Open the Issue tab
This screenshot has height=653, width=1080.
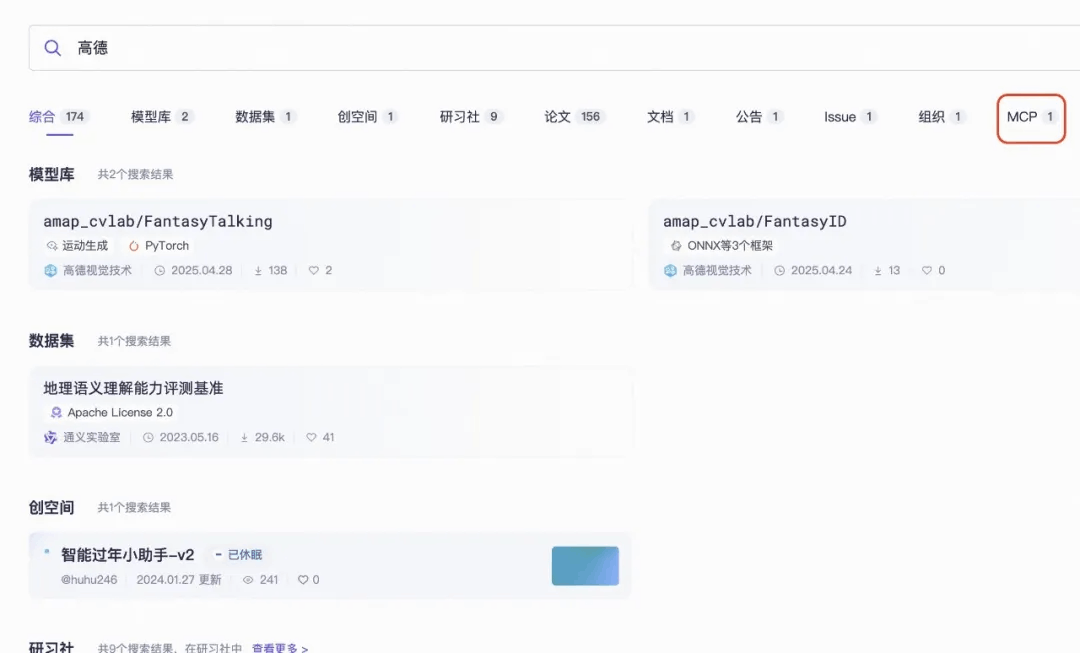pos(850,116)
